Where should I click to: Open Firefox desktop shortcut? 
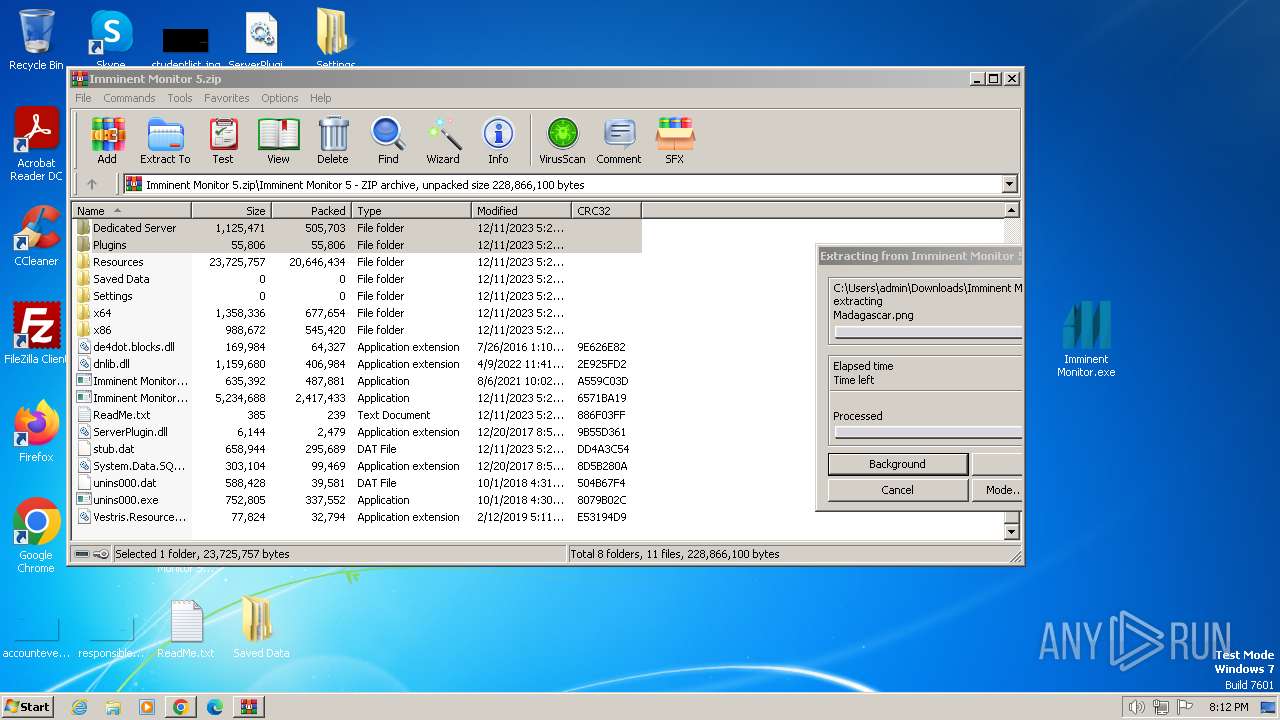pyautogui.click(x=36, y=432)
